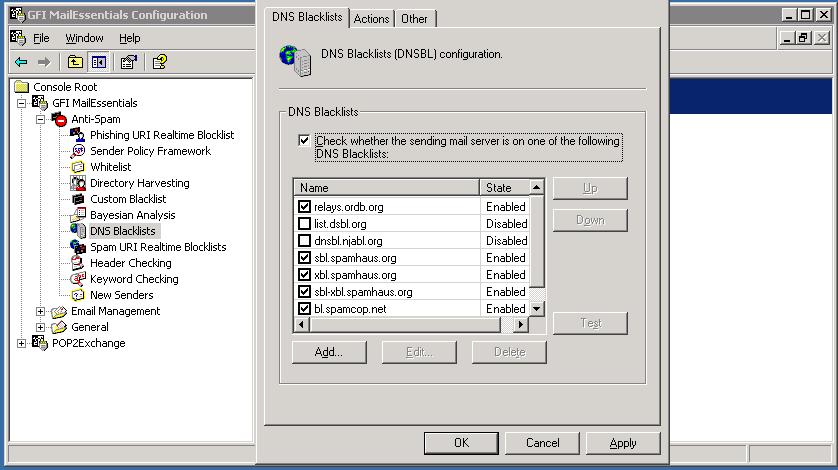Uncheck the relays.ordb.org blacklist checkbox

pyautogui.click(x=305, y=207)
